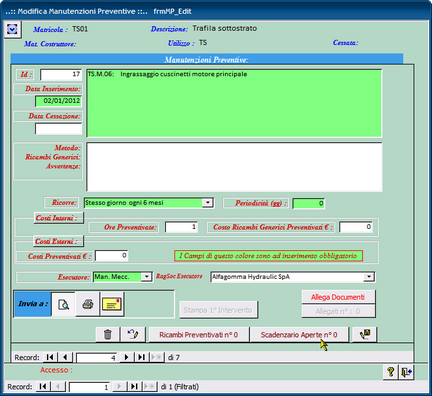Click the Id field with 17

[x=61, y=74]
